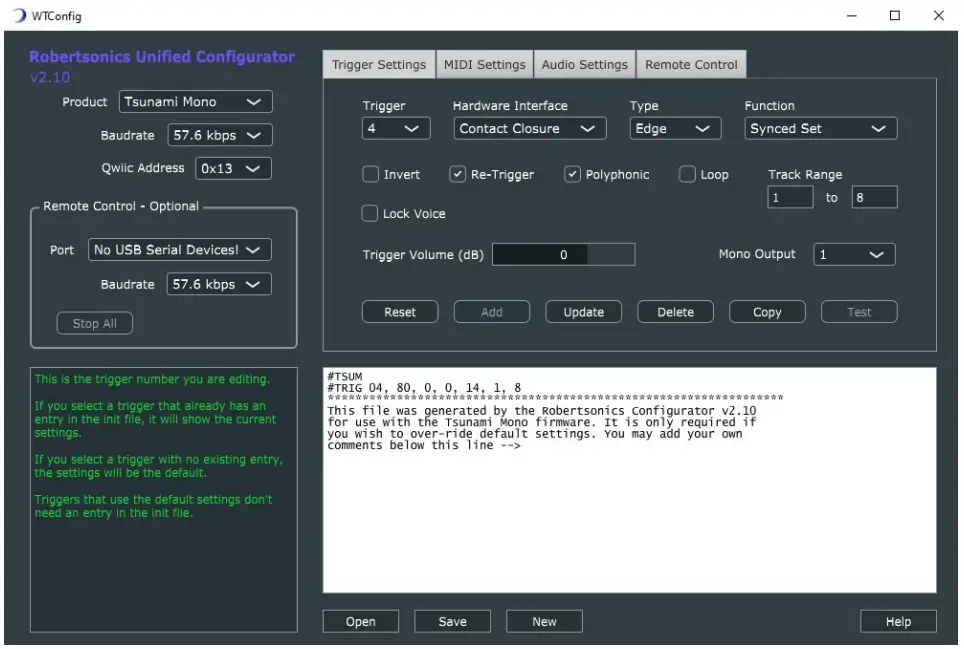Click the Help button
This screenshot has width=964, height=649.
coord(898,622)
